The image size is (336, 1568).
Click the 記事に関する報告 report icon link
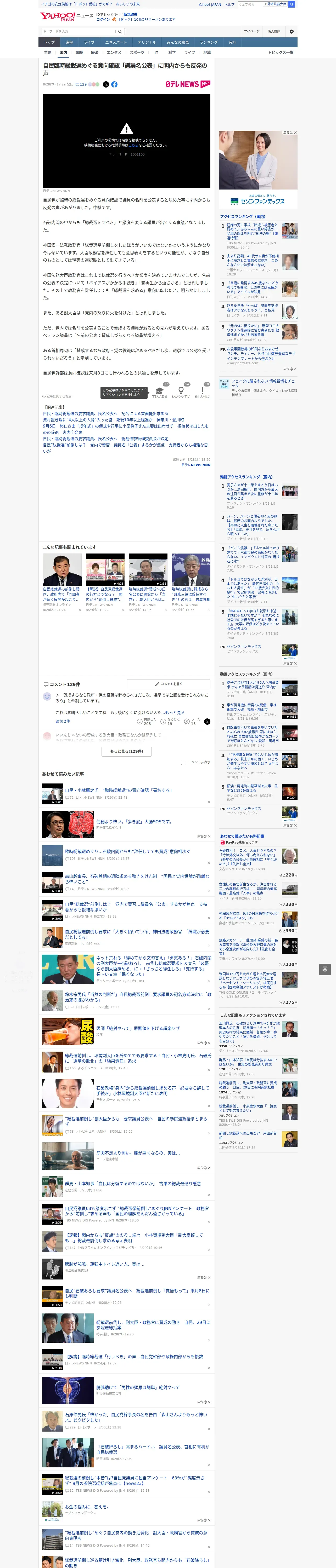coord(57,396)
